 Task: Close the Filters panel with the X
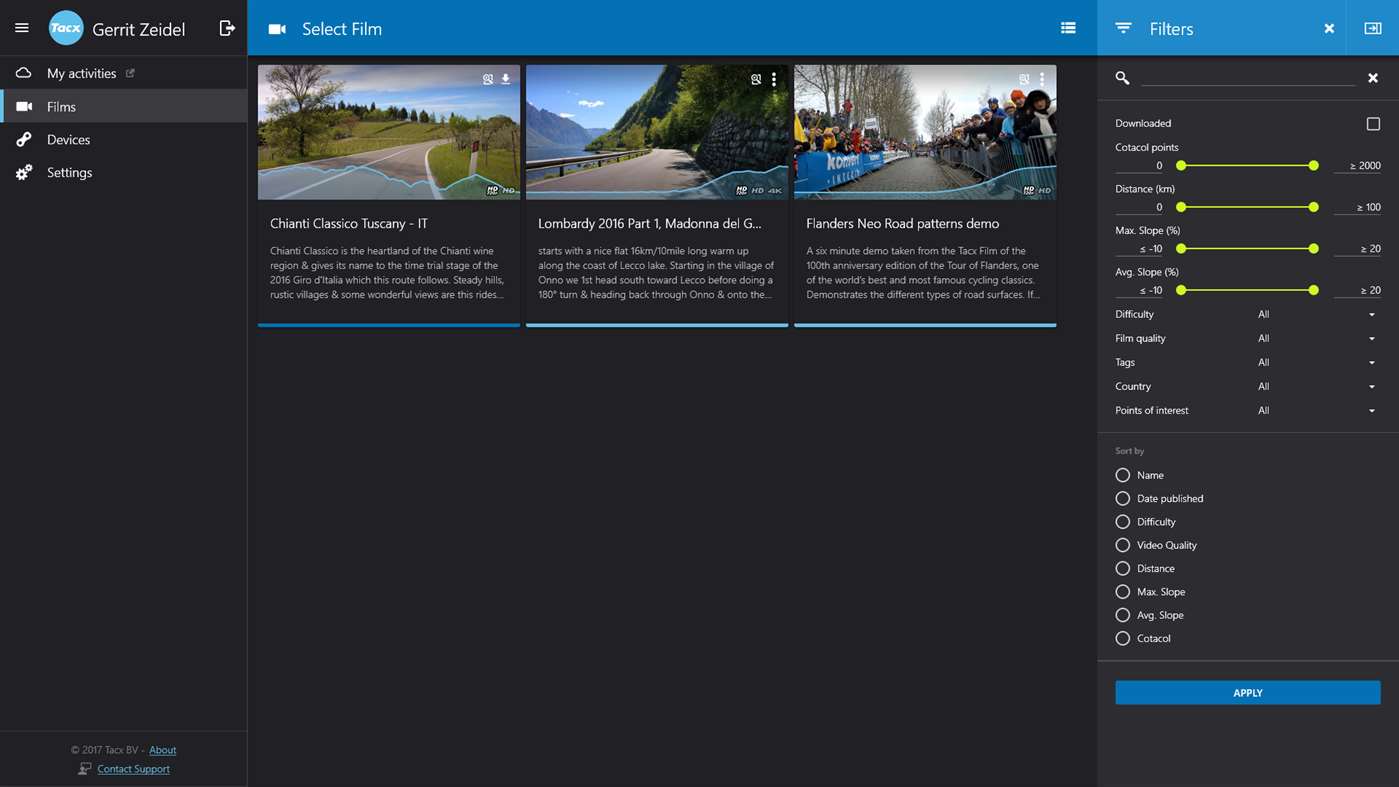[1329, 29]
